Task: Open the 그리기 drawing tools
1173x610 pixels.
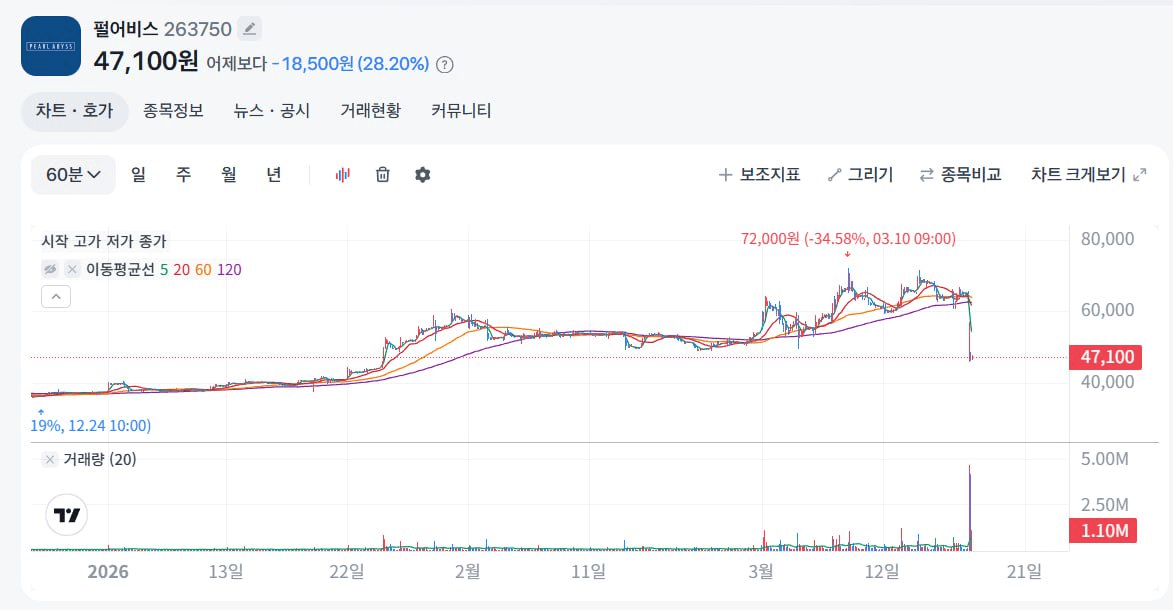Action: tap(860, 175)
